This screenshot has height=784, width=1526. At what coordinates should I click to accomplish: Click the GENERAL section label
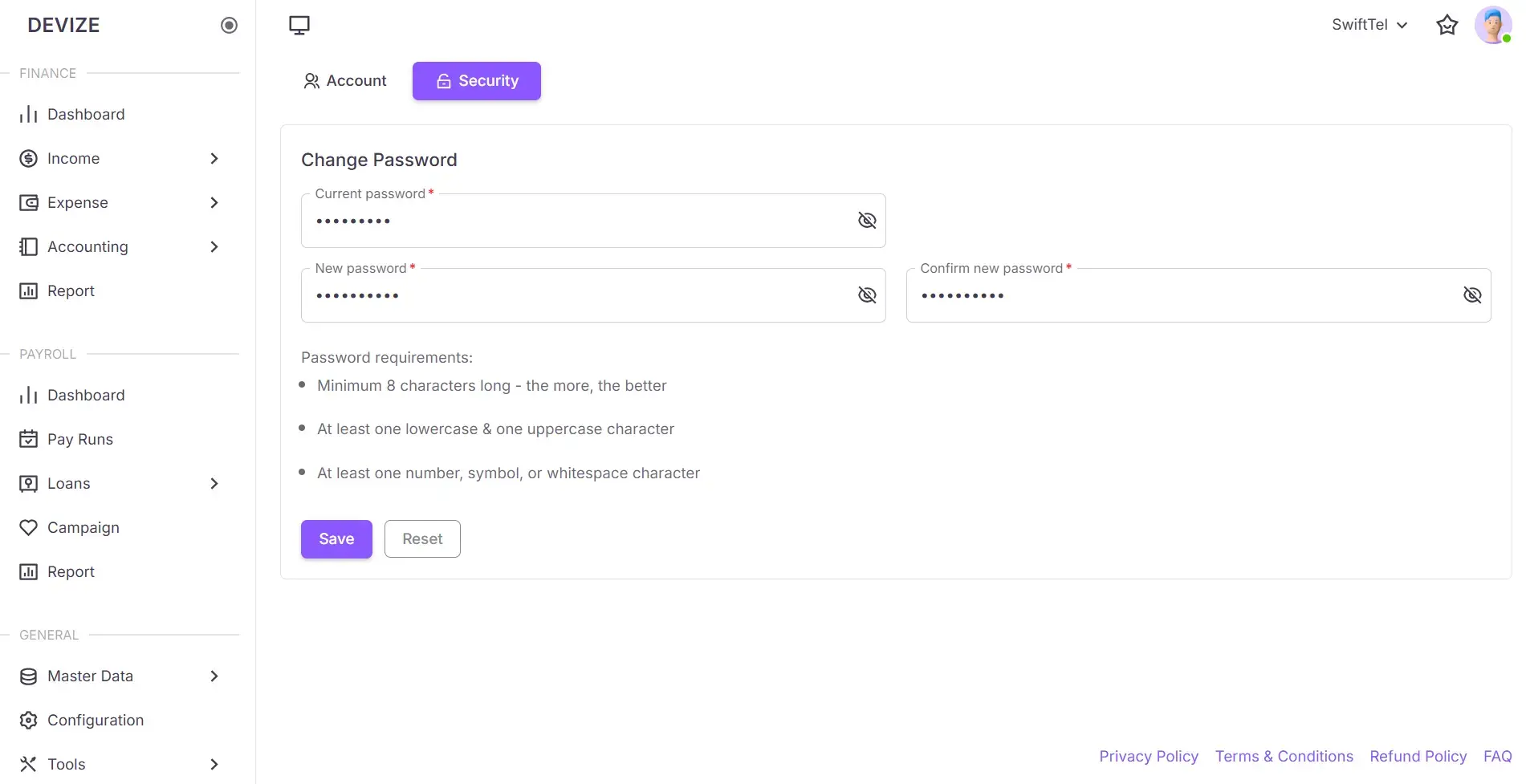click(49, 635)
